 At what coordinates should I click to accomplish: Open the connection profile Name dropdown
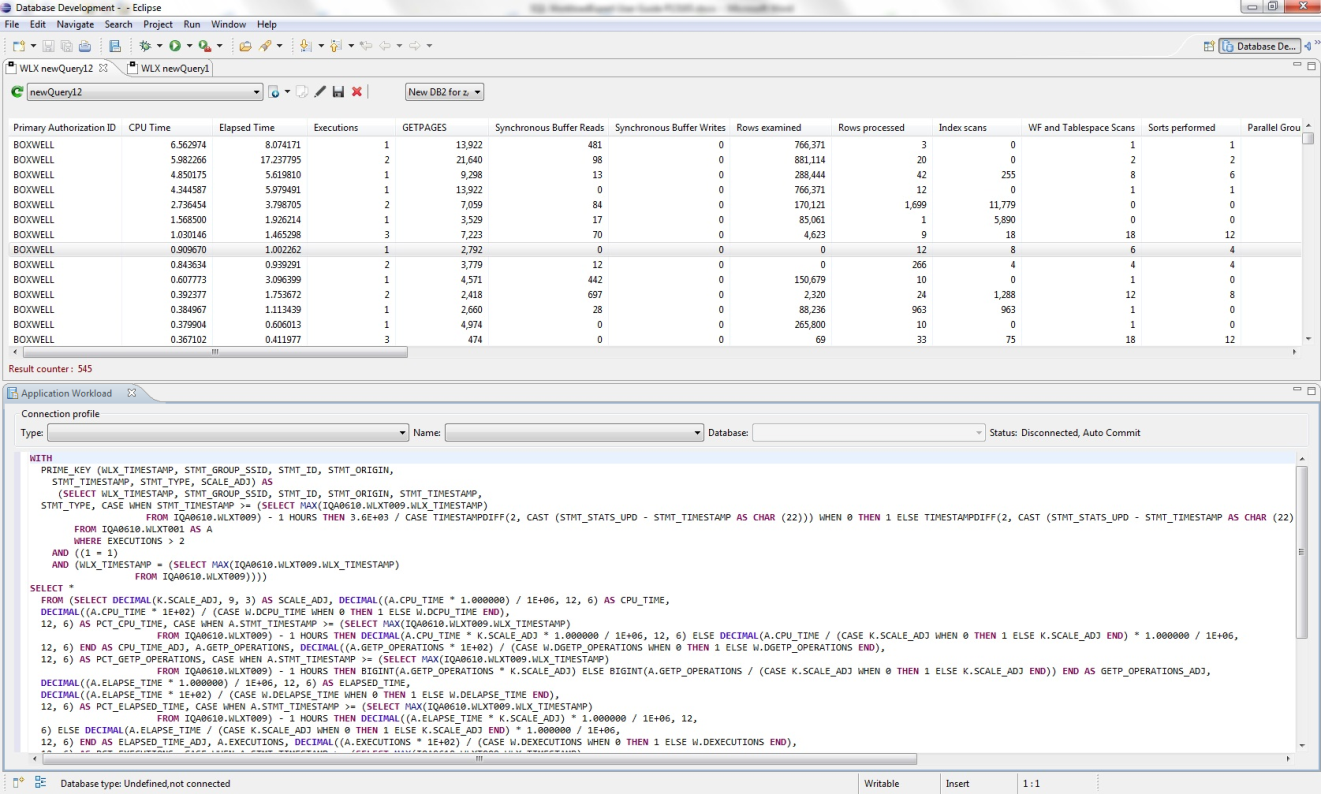697,433
